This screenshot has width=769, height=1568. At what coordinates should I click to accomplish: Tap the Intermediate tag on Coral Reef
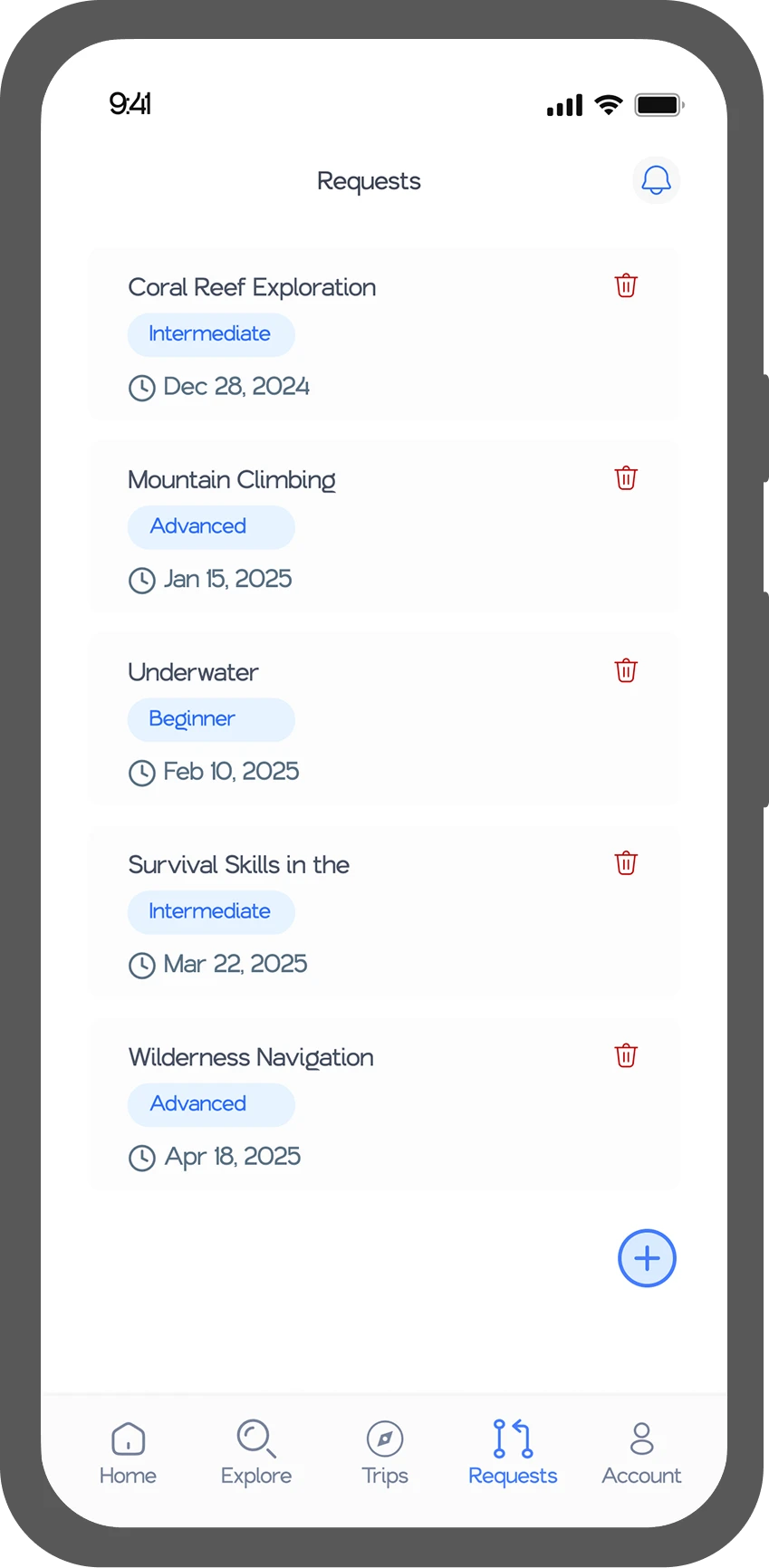point(211,334)
